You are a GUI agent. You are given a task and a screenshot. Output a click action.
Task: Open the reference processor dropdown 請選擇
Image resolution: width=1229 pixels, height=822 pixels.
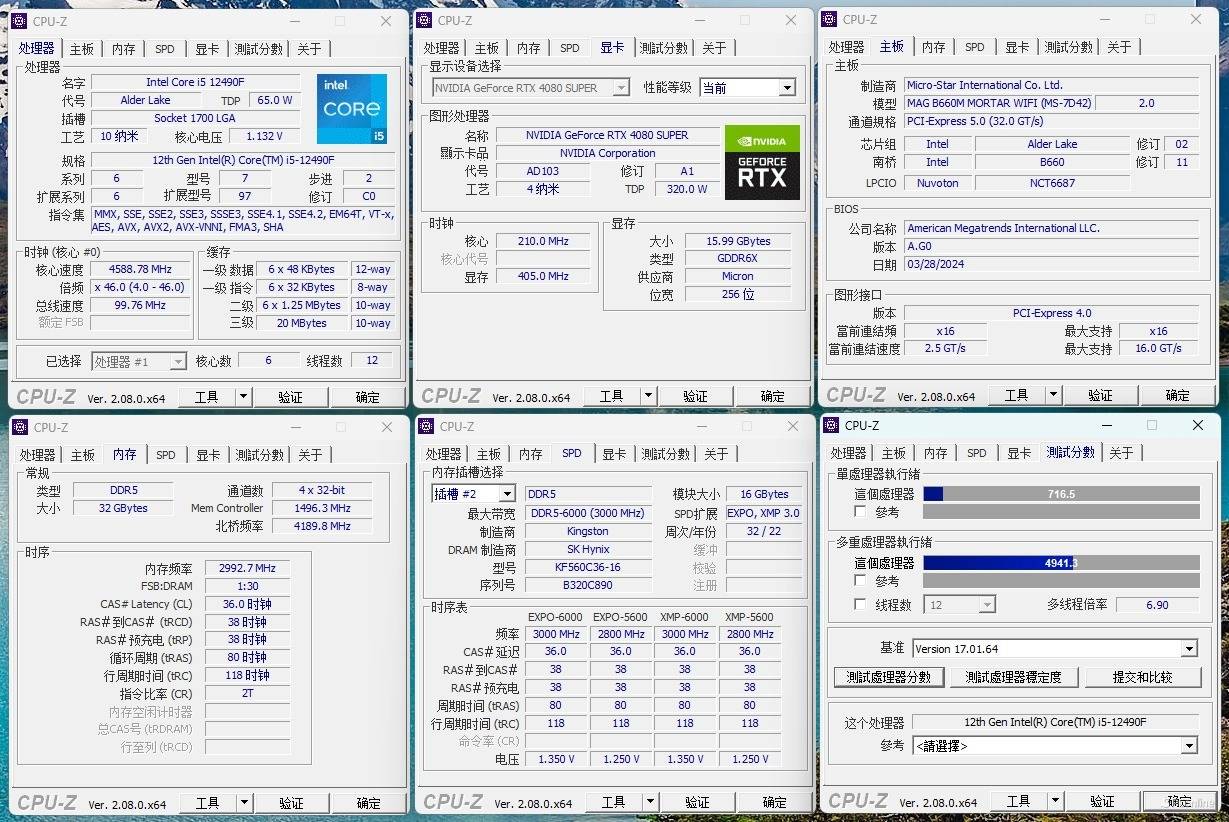point(1055,746)
